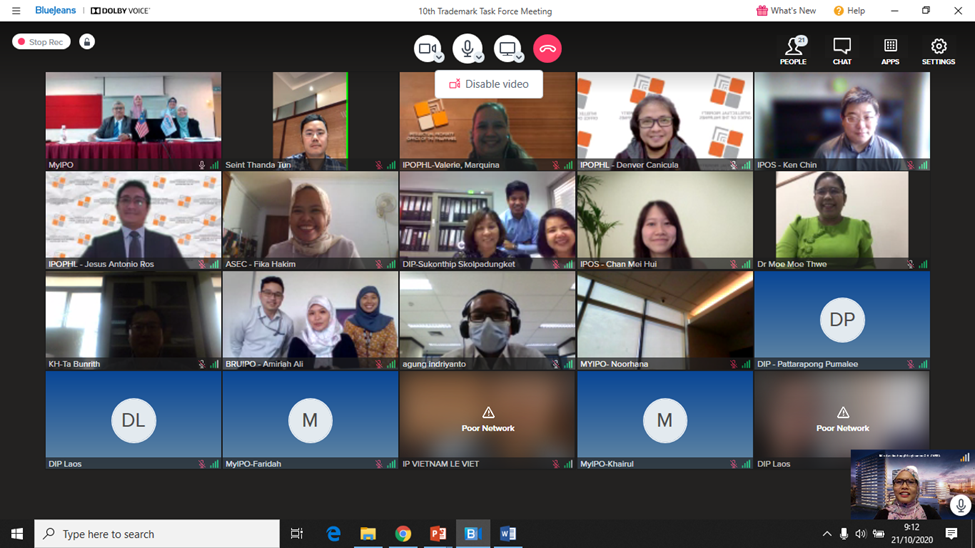Open Microsoft Edge from the taskbar
The height and width of the screenshot is (548, 975).
pyautogui.click(x=333, y=534)
